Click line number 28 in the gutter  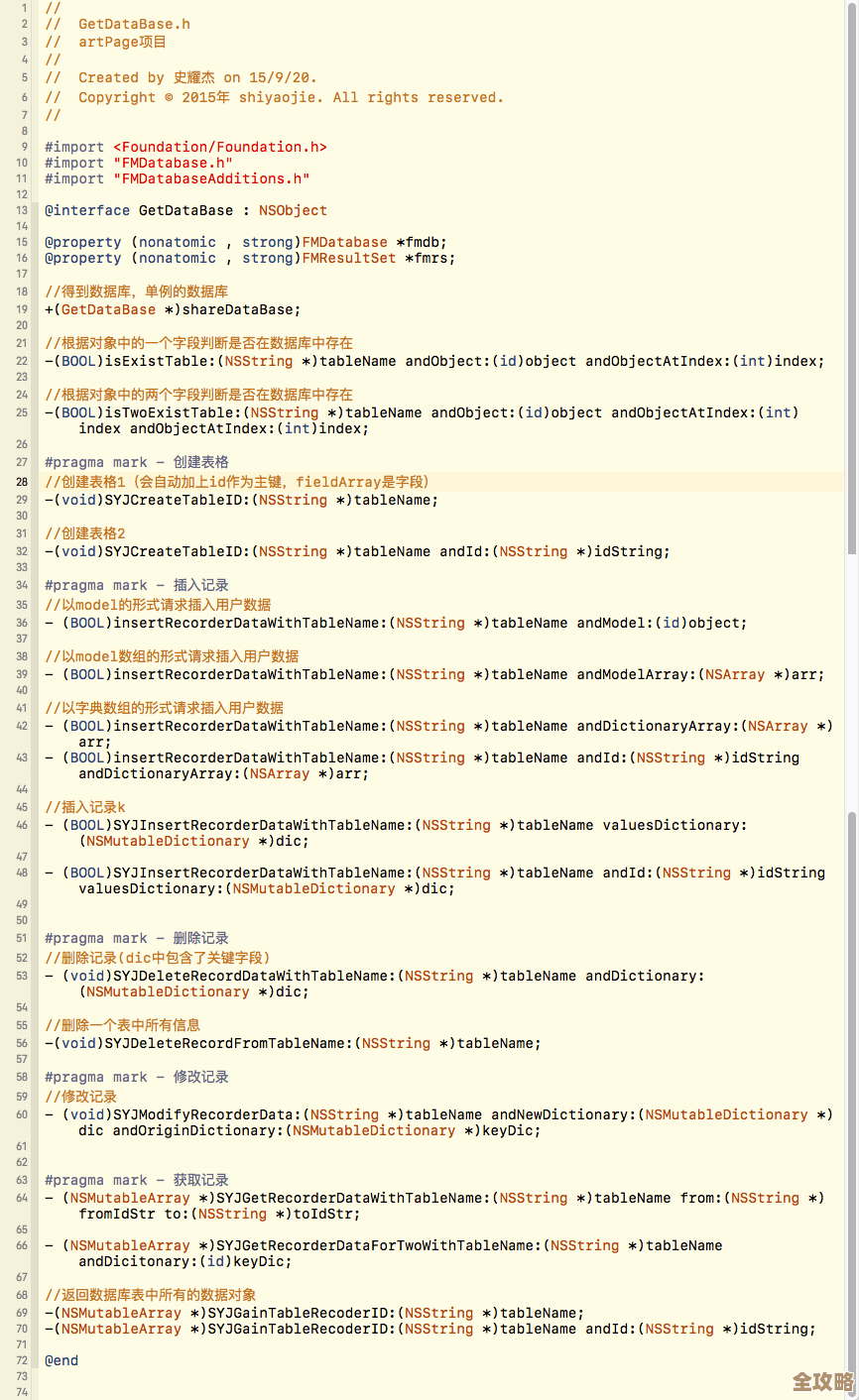pyautogui.click(x=22, y=482)
